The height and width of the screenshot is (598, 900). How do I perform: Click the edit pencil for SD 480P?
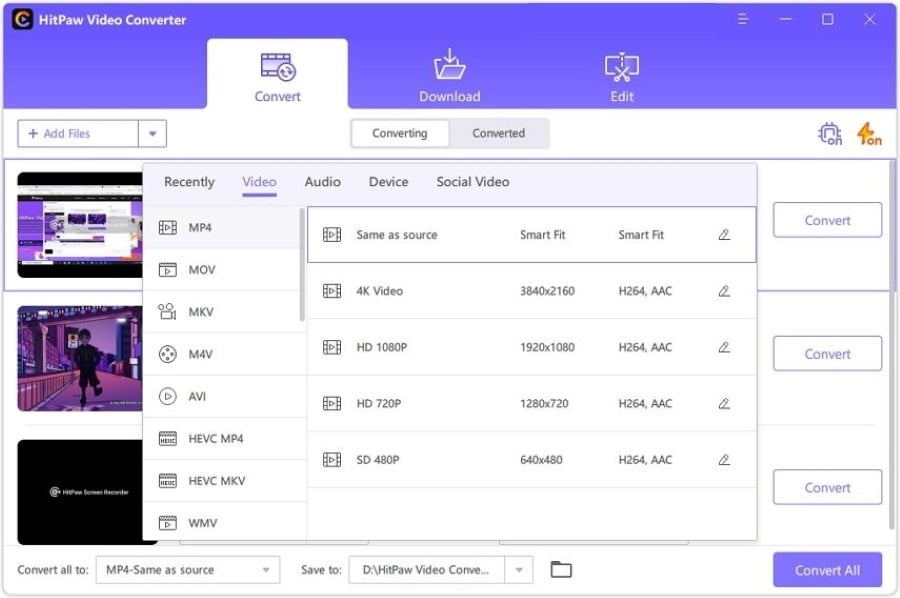tap(724, 460)
